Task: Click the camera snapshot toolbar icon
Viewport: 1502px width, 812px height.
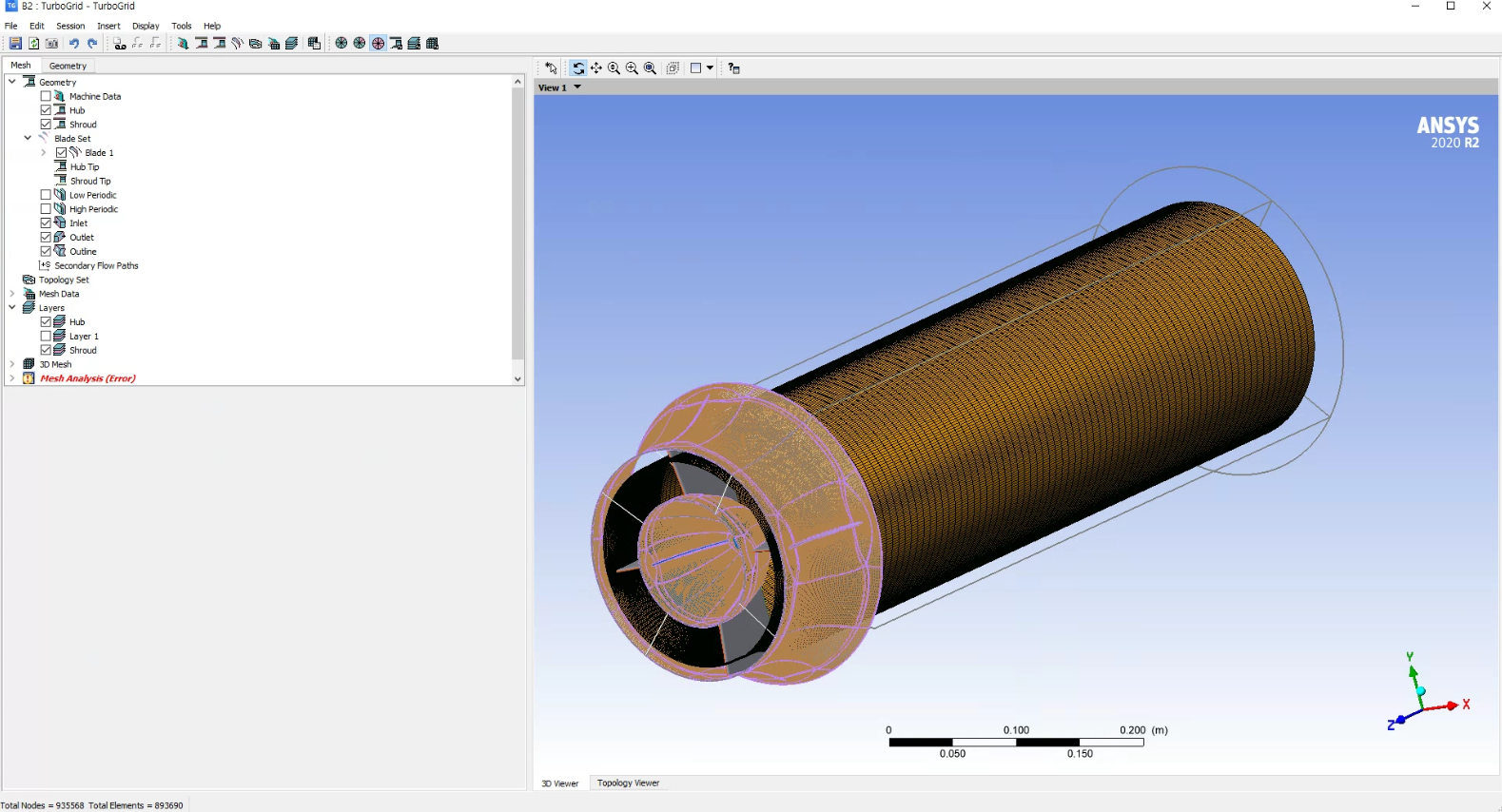Action: pos(52,43)
